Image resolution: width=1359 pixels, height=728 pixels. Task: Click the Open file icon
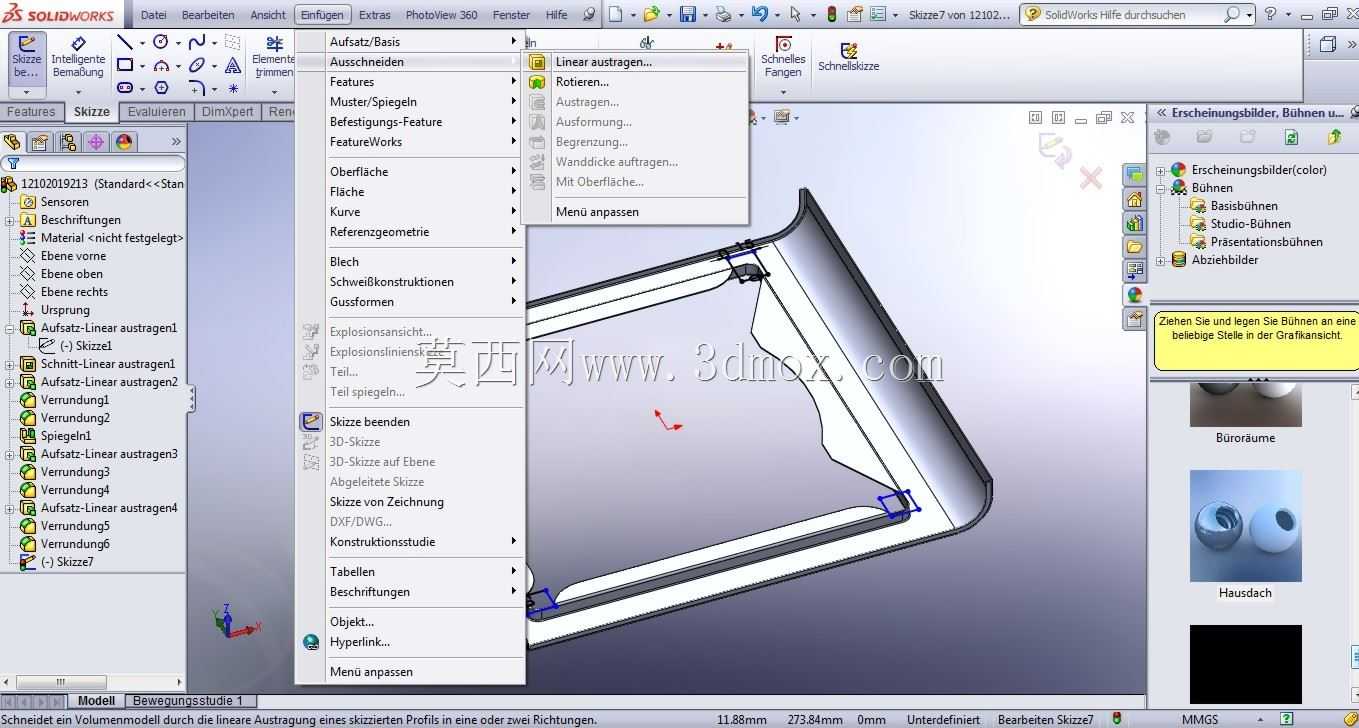point(652,14)
